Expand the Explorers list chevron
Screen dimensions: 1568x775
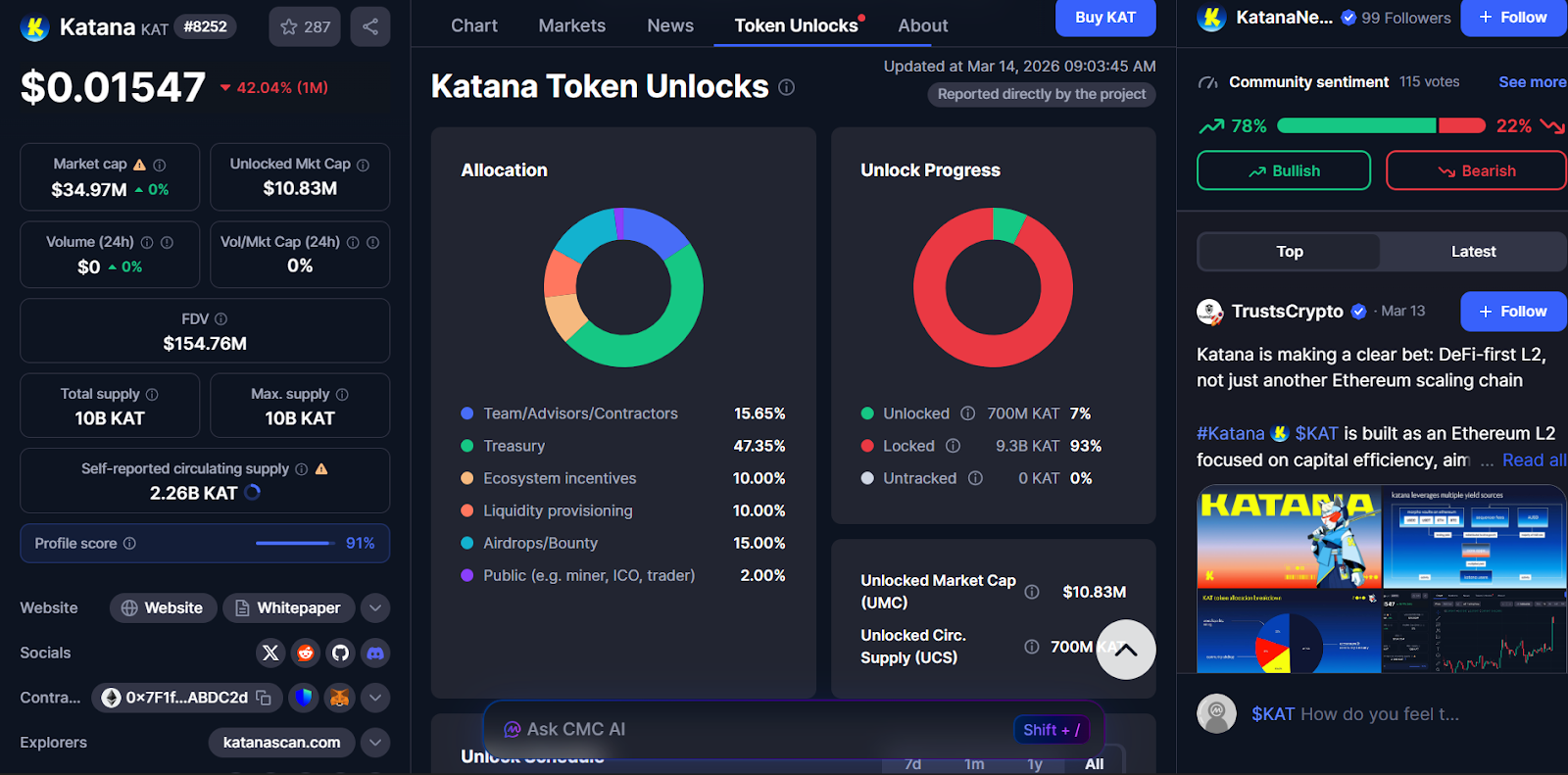(x=375, y=742)
